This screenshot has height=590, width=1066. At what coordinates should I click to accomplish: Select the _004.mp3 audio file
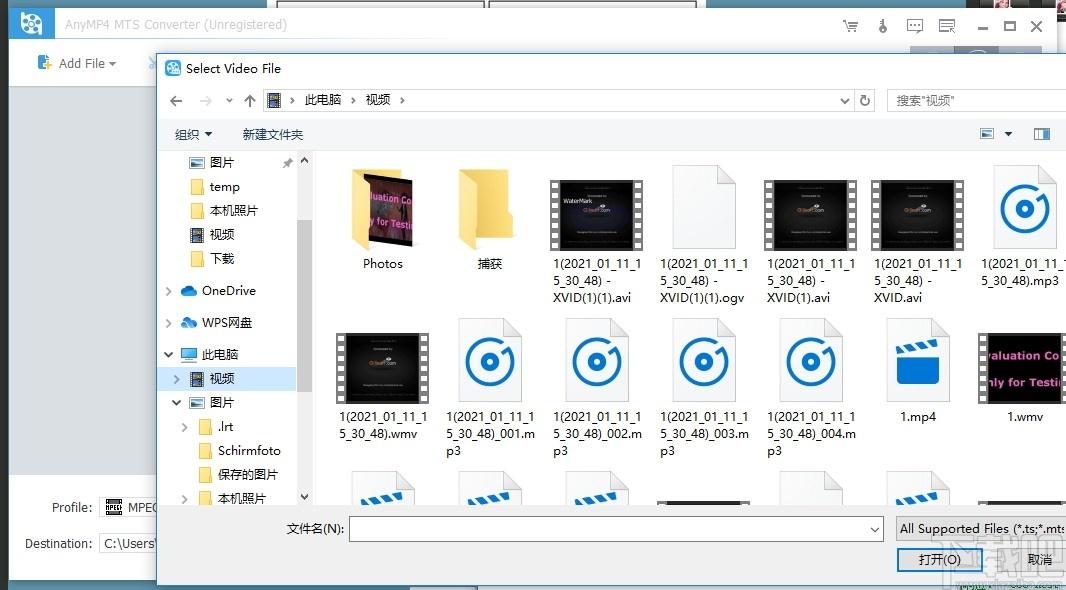point(810,387)
